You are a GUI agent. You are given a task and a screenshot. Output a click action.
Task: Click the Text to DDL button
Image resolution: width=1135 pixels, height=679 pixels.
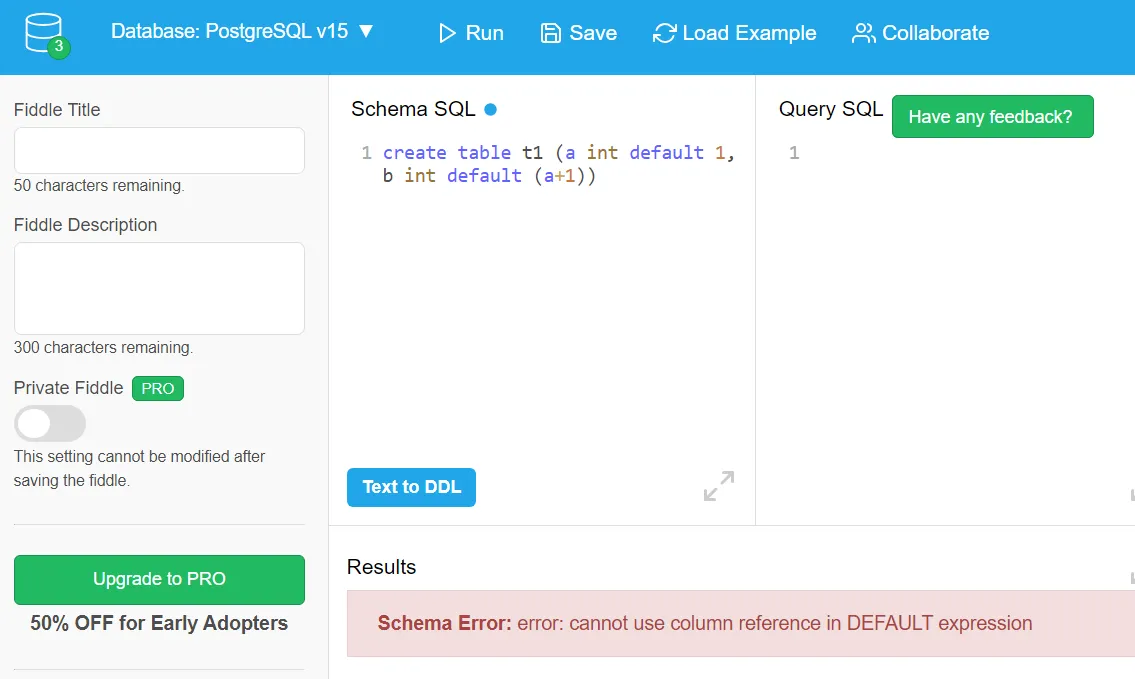411,487
